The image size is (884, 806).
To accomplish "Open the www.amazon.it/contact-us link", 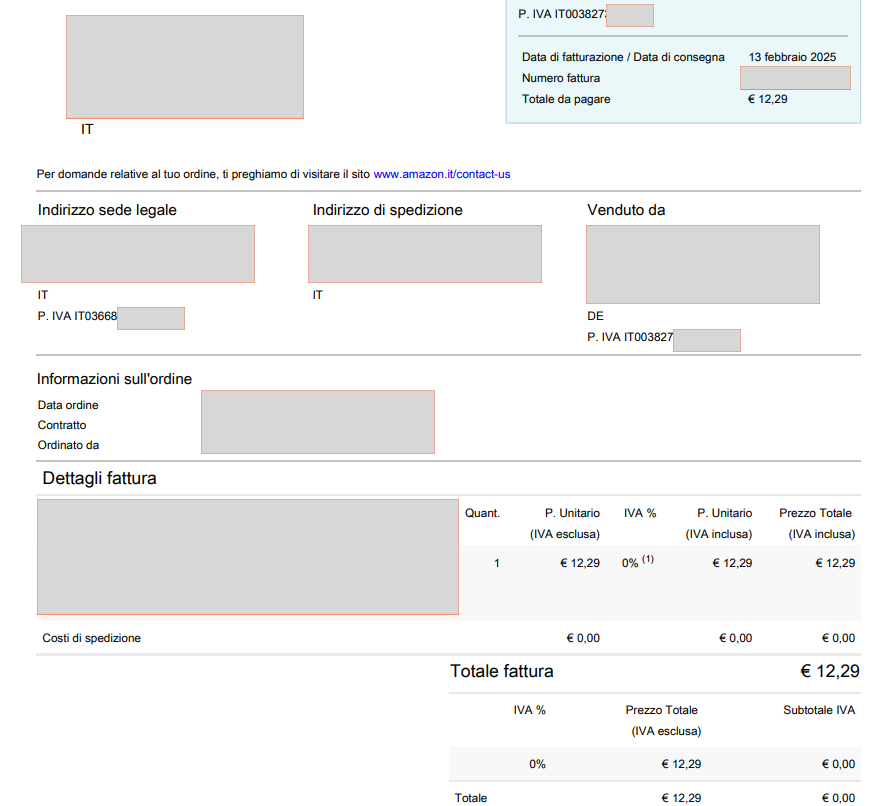I will pos(441,174).
